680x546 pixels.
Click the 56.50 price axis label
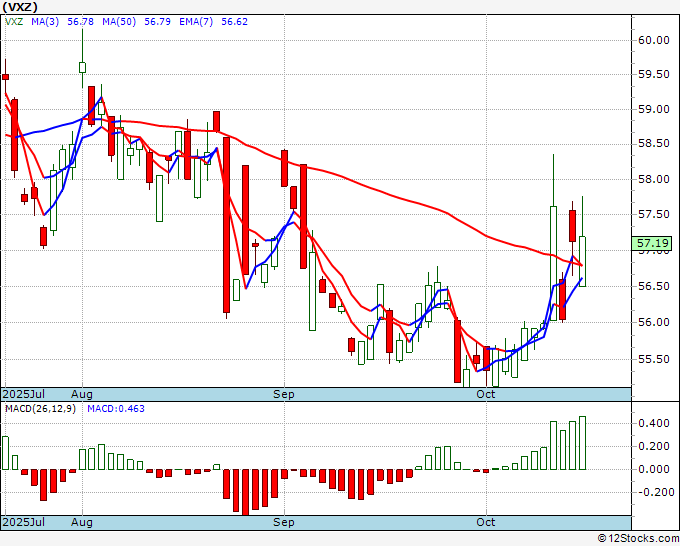pos(654,286)
